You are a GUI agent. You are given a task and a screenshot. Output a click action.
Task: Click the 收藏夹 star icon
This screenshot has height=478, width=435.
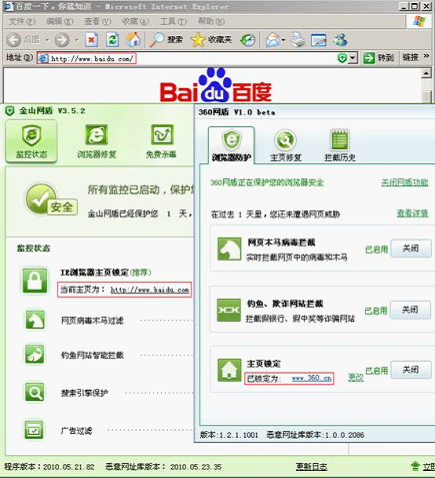pos(198,40)
